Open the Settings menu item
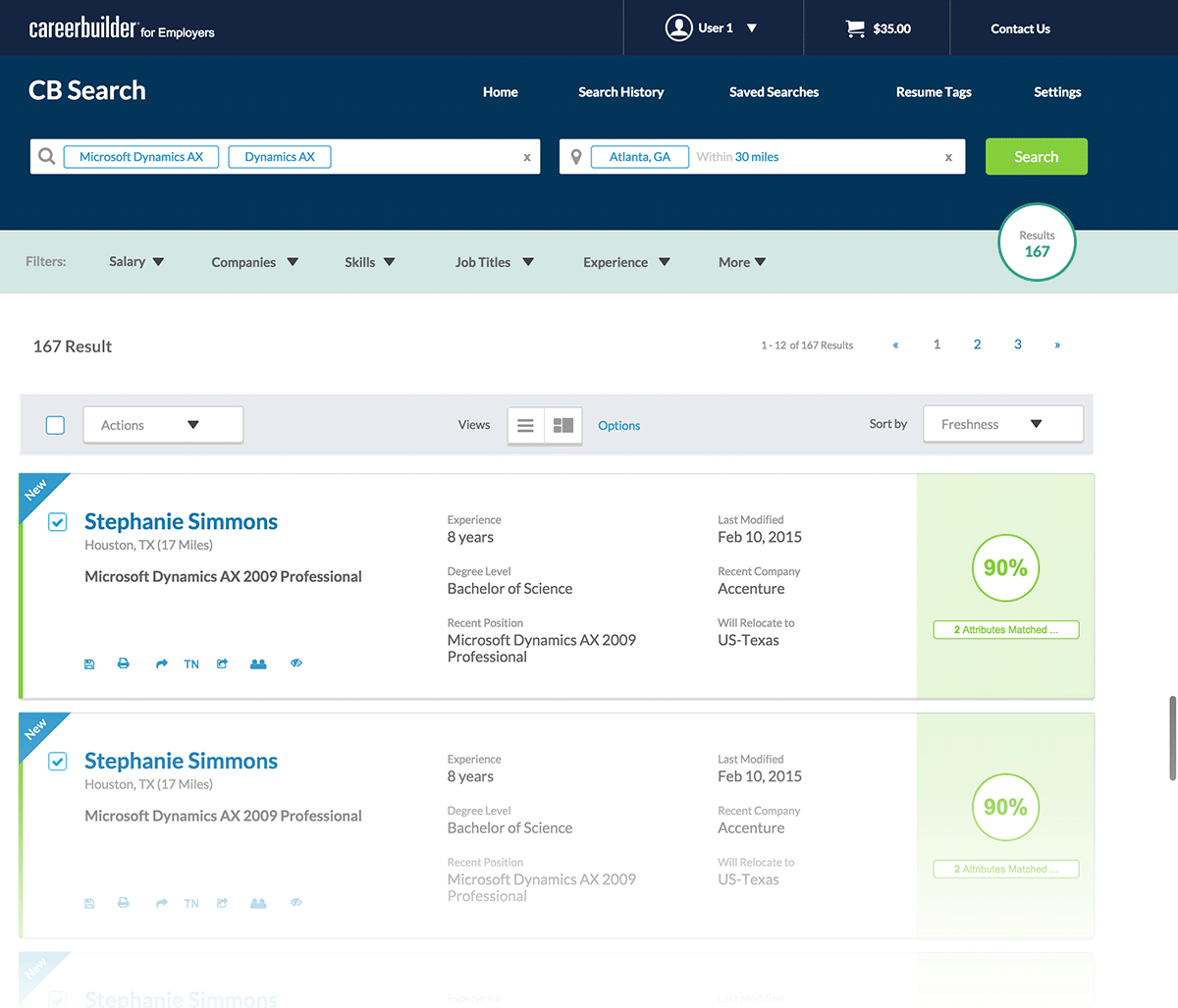Image resolution: width=1178 pixels, height=1008 pixels. point(1057,92)
